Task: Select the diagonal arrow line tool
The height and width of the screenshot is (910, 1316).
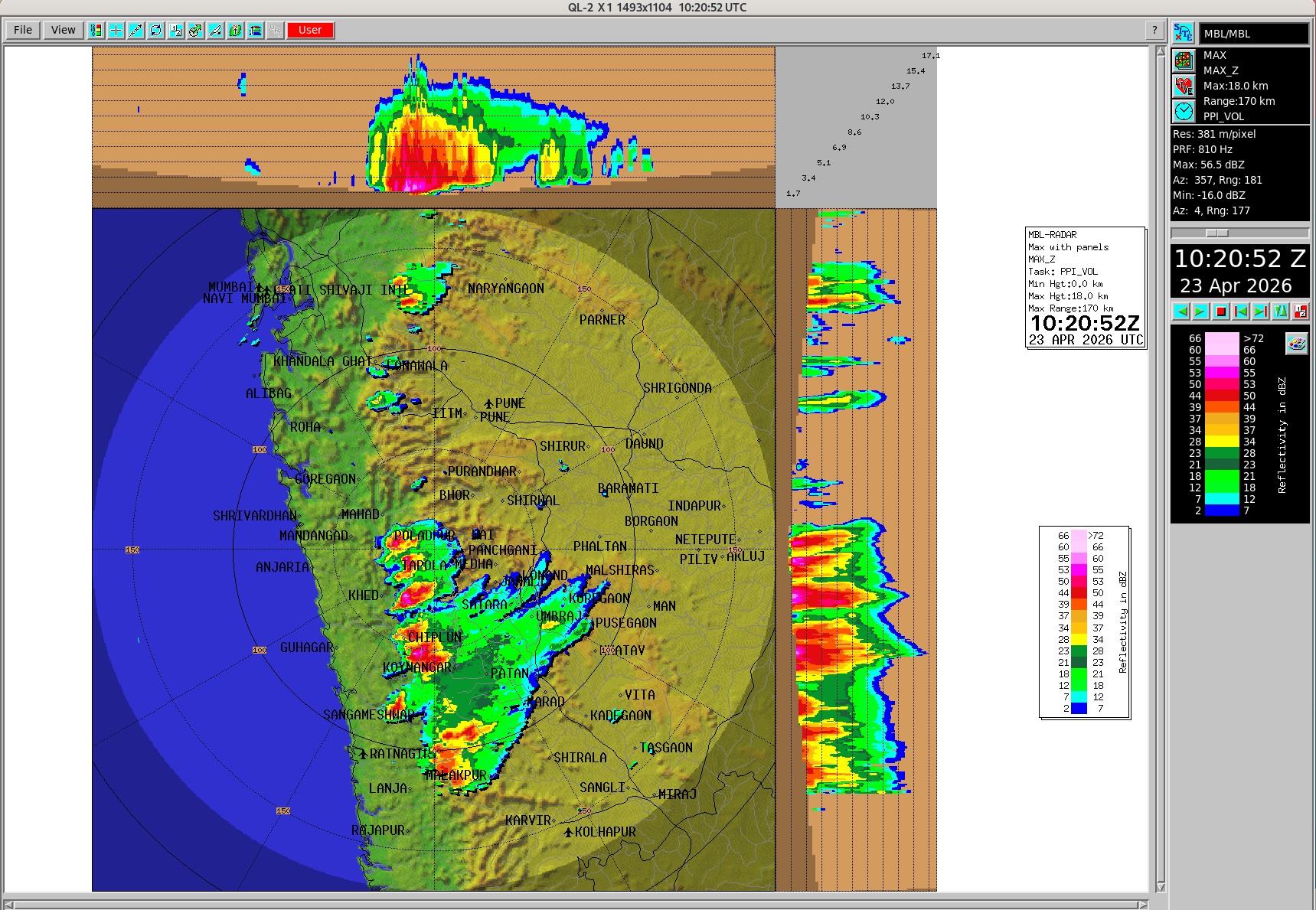Action: click(136, 30)
